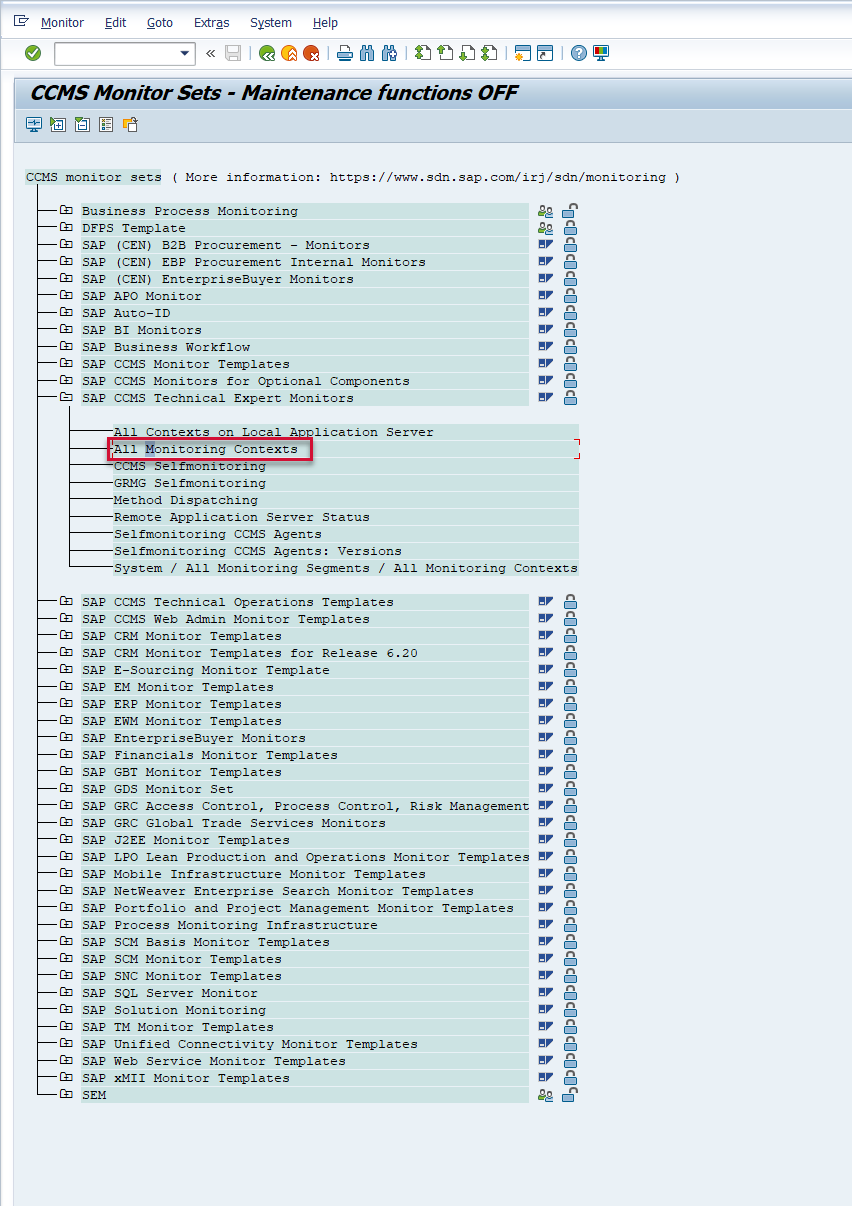Click the red Cancel icon in toolbar
The image size is (852, 1206).
pyautogui.click(x=311, y=53)
